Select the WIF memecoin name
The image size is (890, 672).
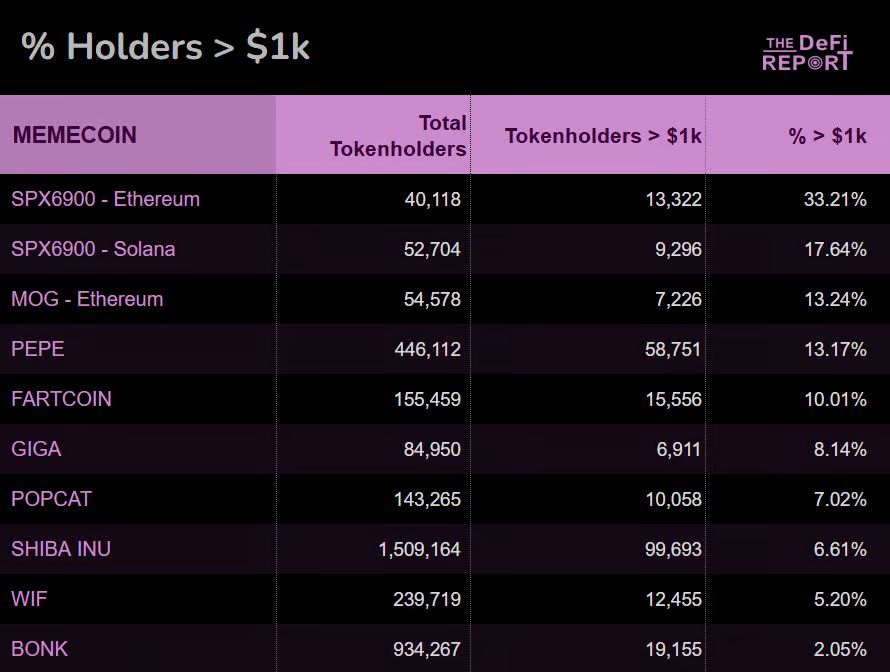click(29, 599)
